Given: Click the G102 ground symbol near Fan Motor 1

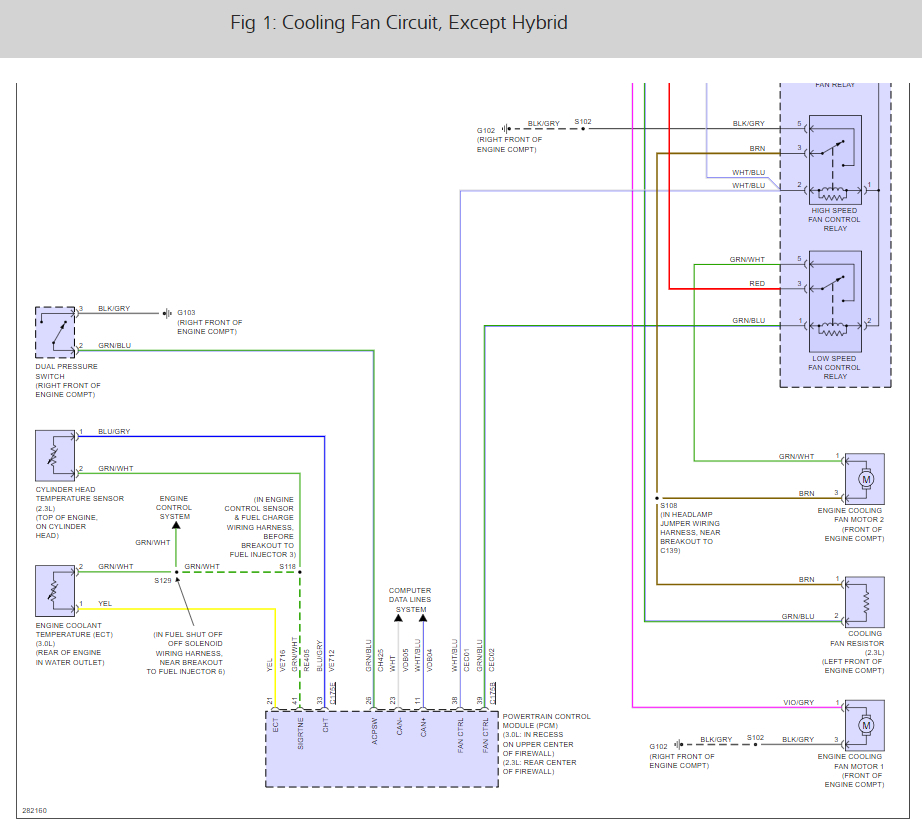Looking at the screenshot, I should point(679,744).
